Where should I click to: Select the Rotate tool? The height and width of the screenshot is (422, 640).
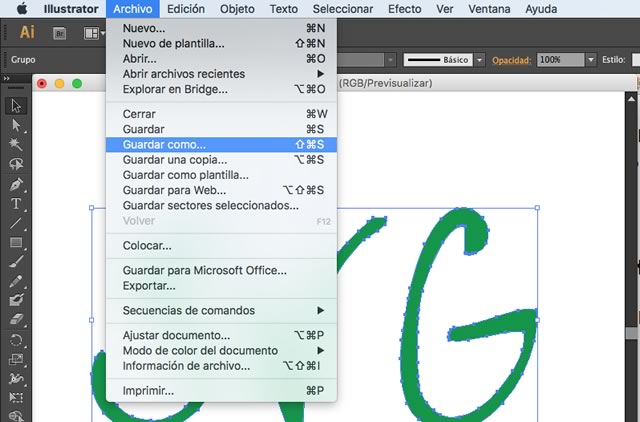tap(16, 340)
